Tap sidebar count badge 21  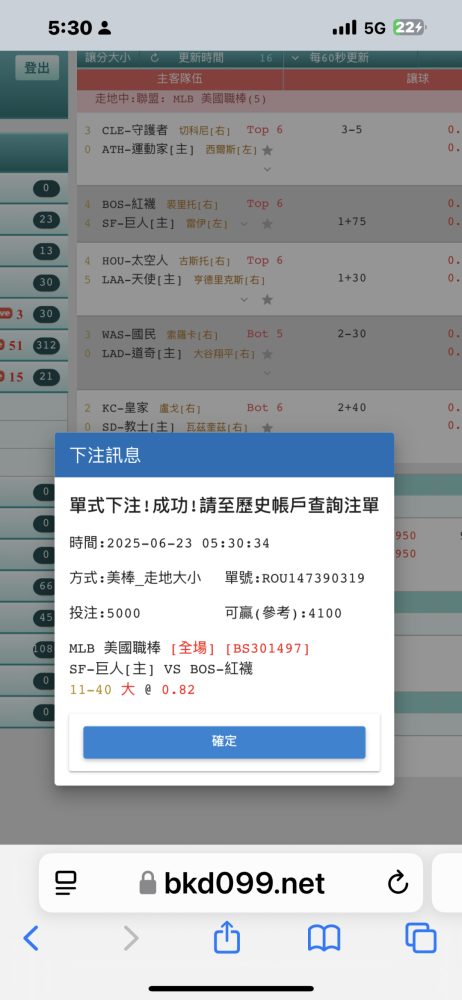46,376
